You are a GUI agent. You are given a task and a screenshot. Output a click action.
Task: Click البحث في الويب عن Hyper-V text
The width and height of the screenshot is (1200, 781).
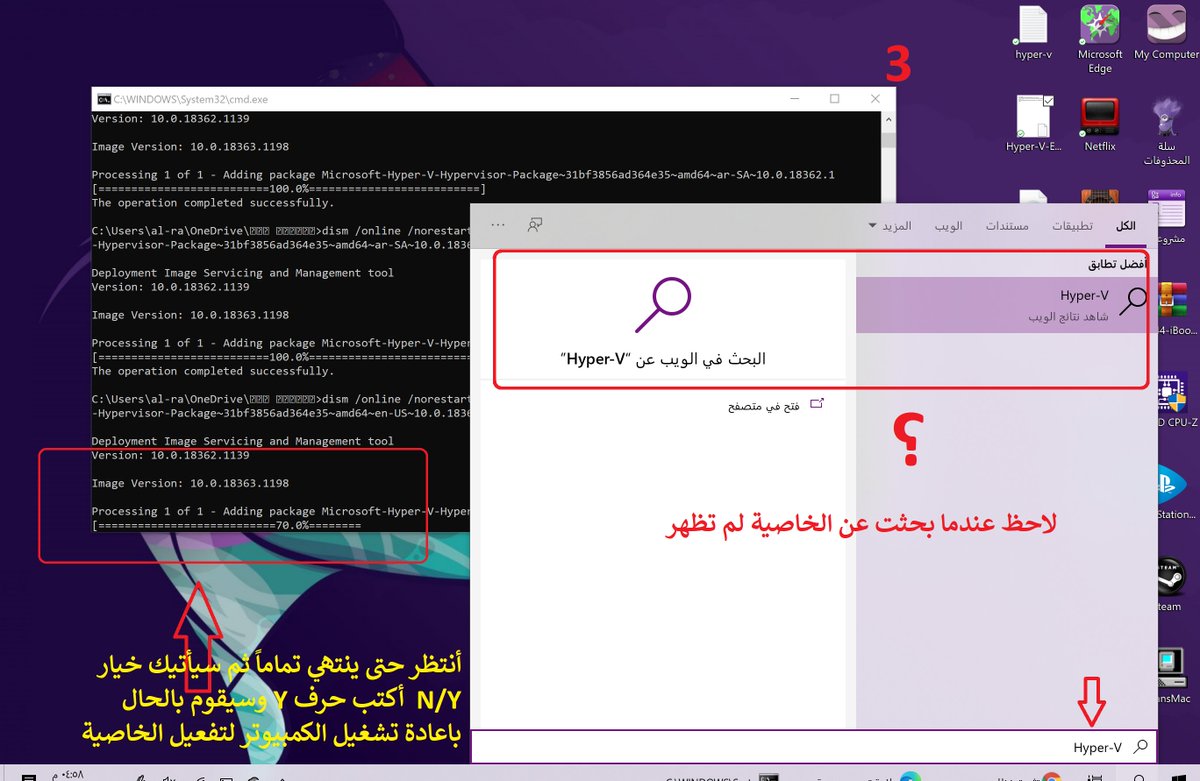[x=663, y=359]
